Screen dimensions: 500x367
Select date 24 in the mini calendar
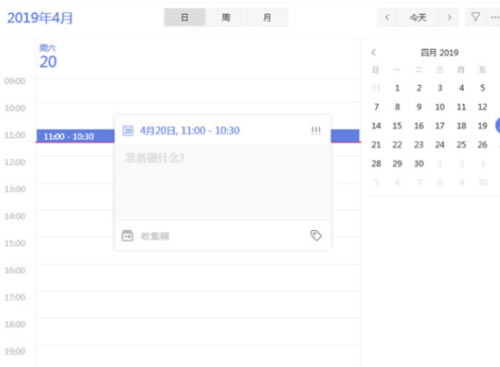click(x=440, y=145)
